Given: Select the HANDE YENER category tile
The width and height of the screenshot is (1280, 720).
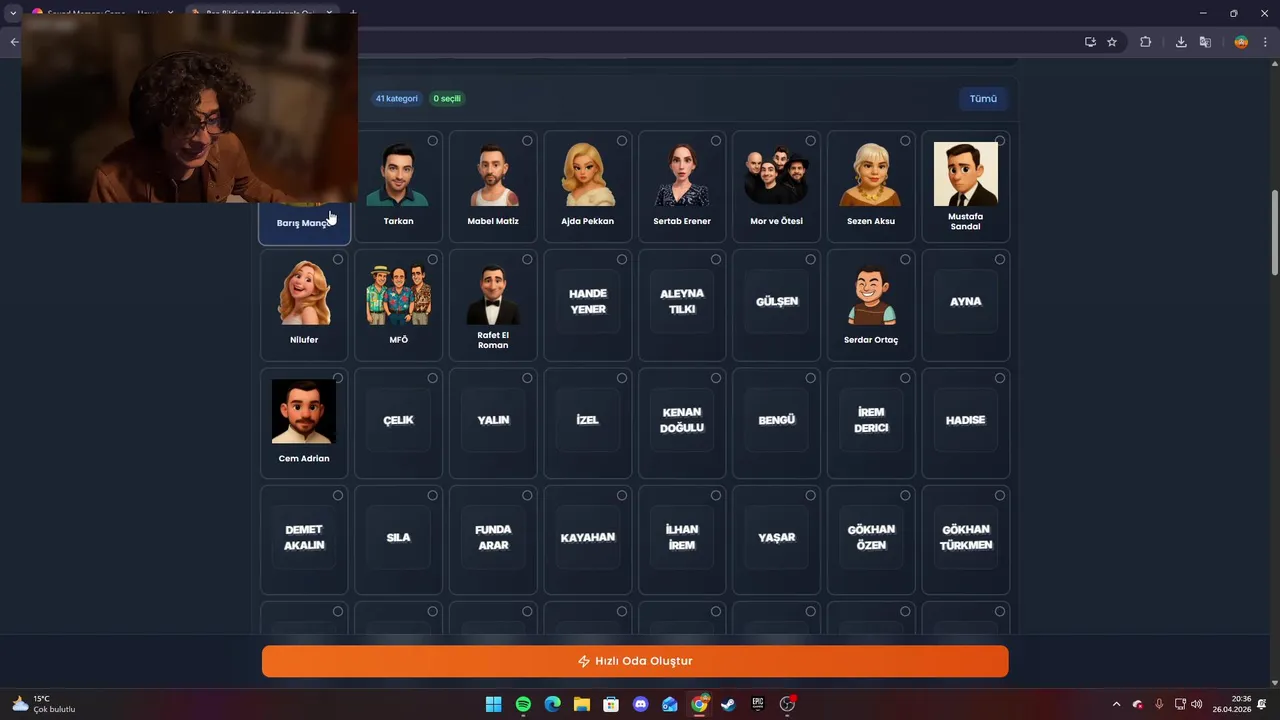Looking at the screenshot, I should click(588, 305).
